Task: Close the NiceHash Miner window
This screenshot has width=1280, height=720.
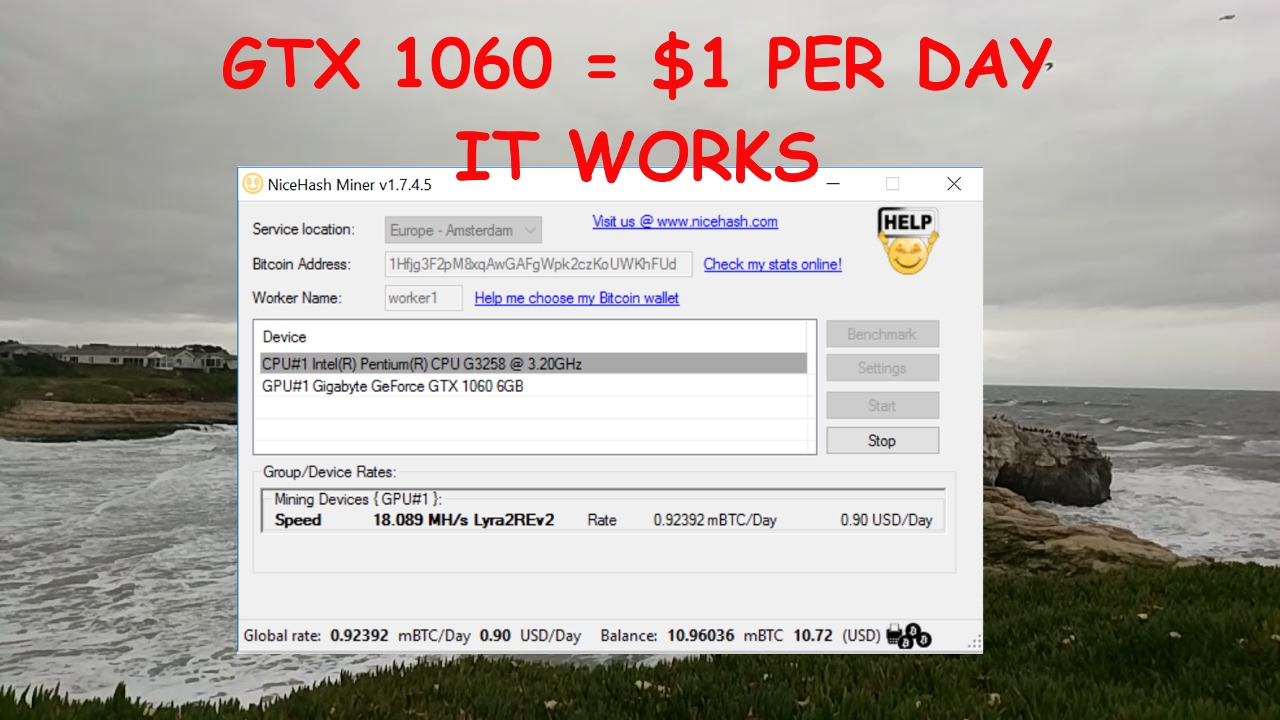Action: [x=954, y=184]
